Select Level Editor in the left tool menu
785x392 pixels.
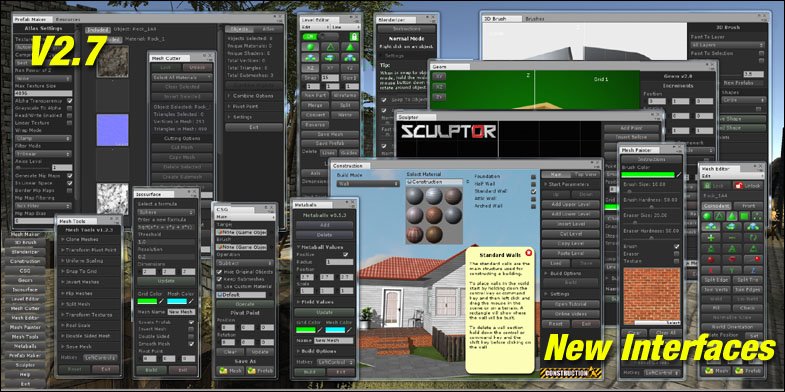pyautogui.click(x=26, y=299)
